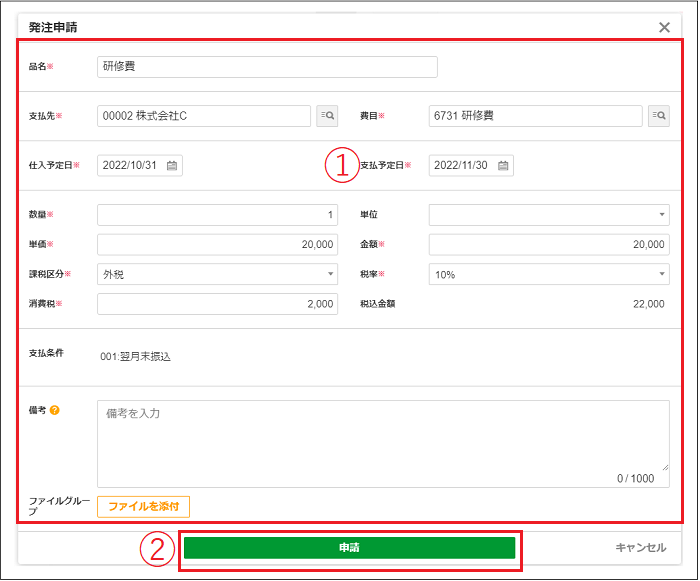Open the 税率 dropdown showing 10%
700x581 pixels.
[549, 274]
